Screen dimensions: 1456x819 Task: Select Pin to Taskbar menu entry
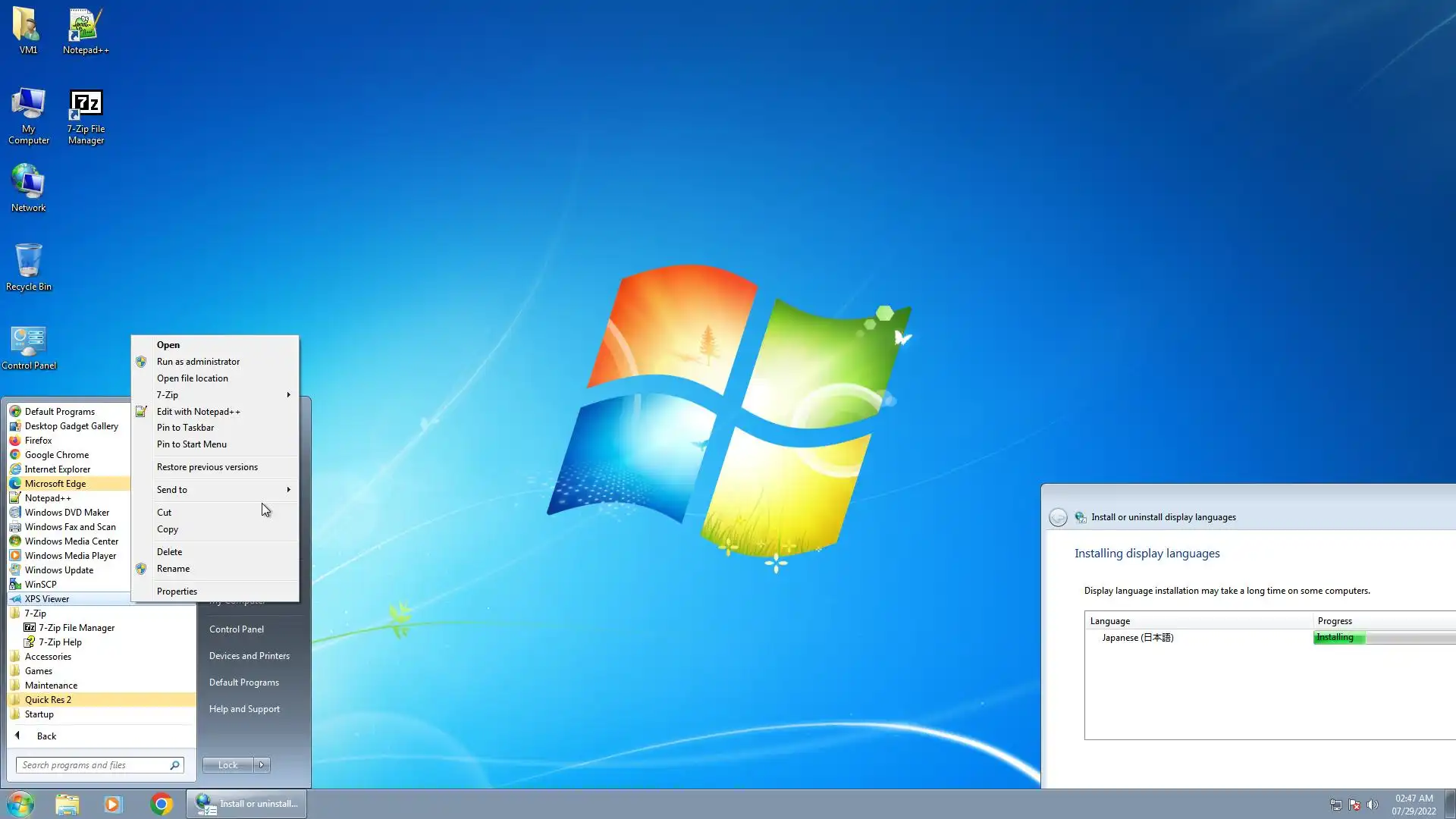[185, 428]
